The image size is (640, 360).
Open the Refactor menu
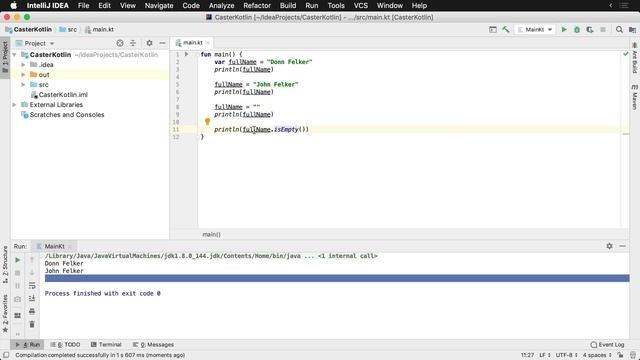pos(257,5)
